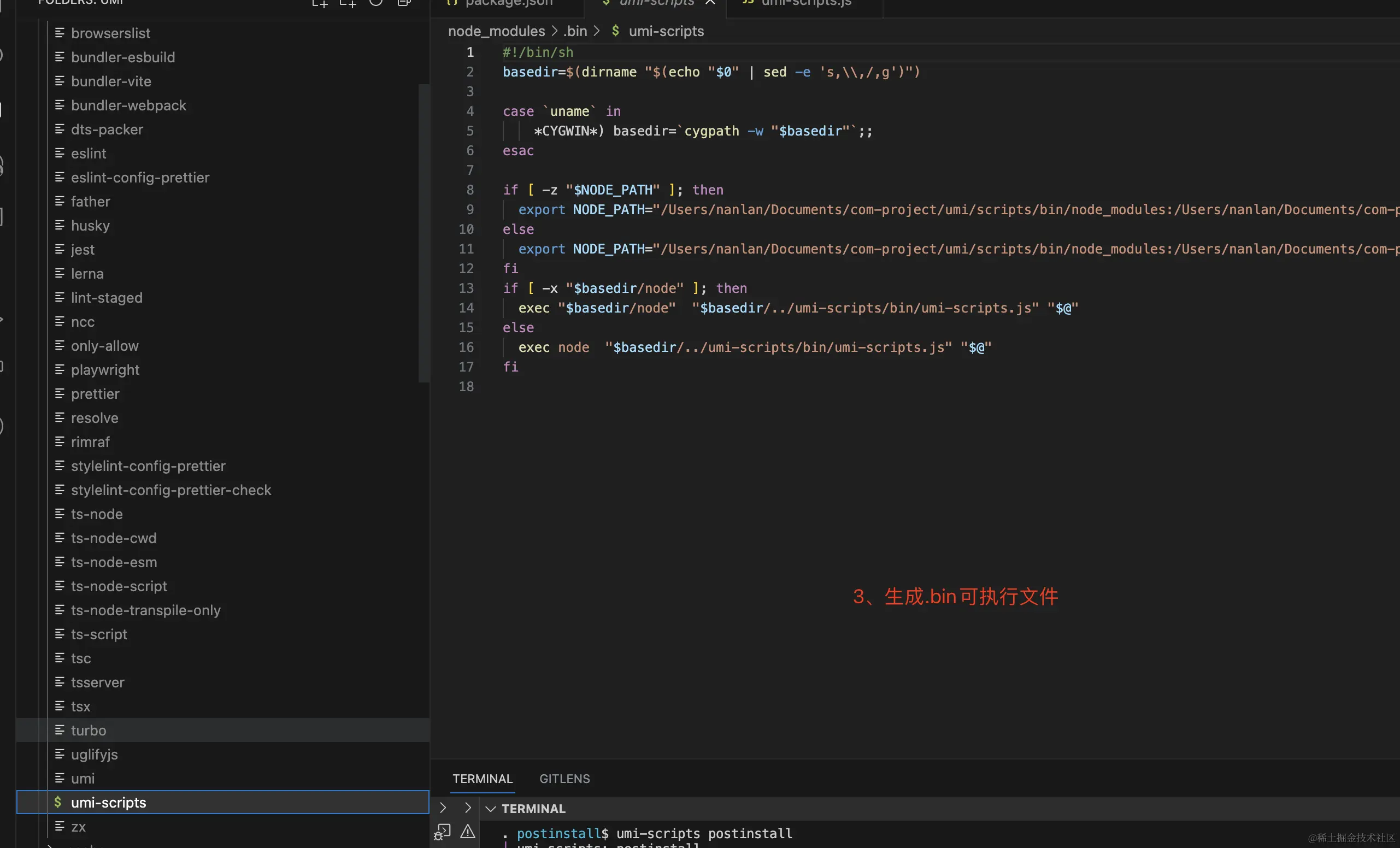
Task: Expand the first right chevron in terminal sidebar
Action: (x=443, y=808)
